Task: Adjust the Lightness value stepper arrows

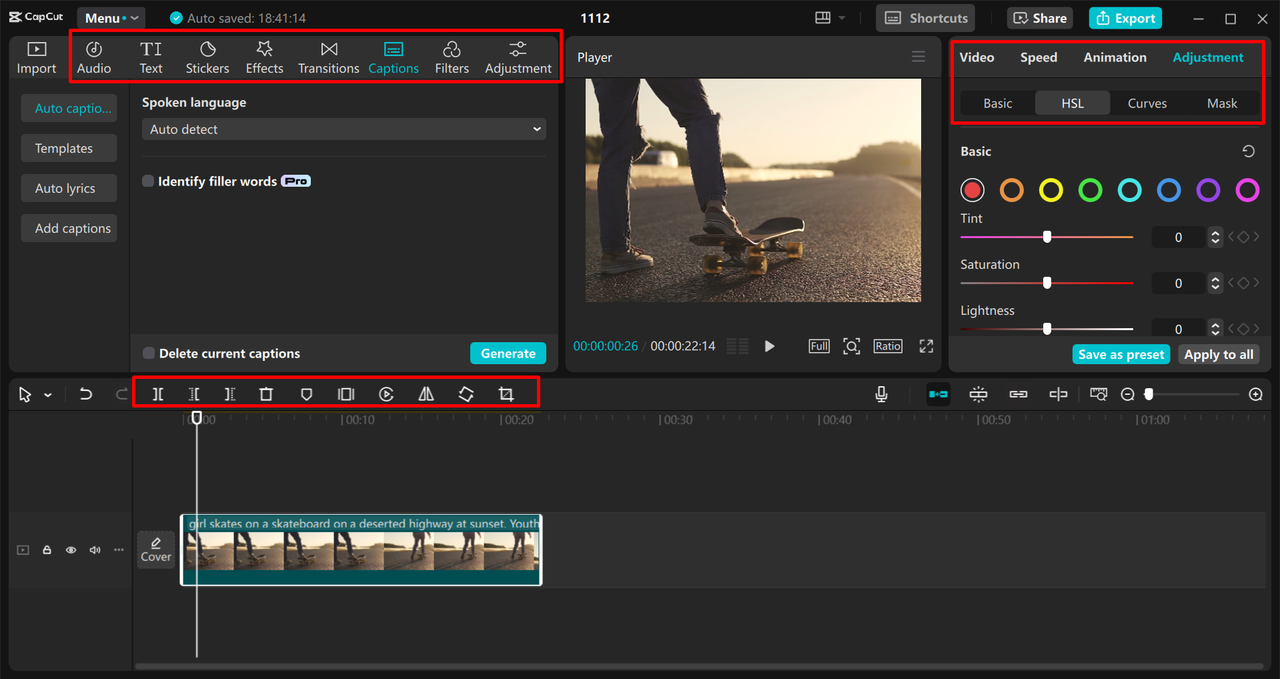Action: click(1215, 328)
